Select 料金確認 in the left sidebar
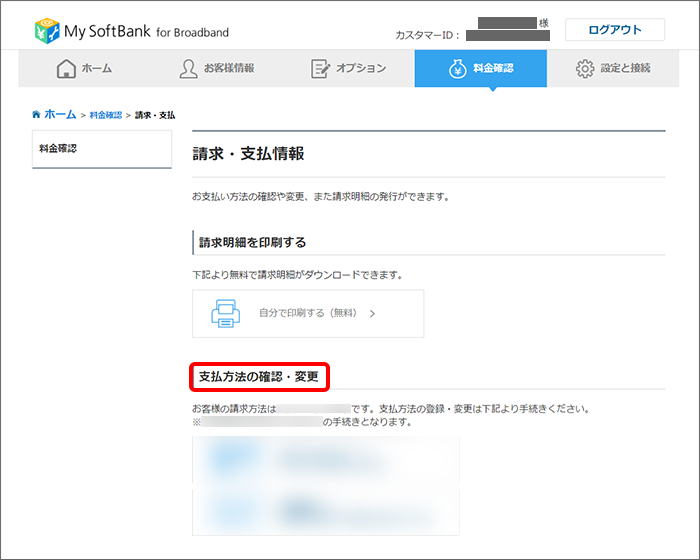Screen dimensions: 700x560 click(102, 149)
